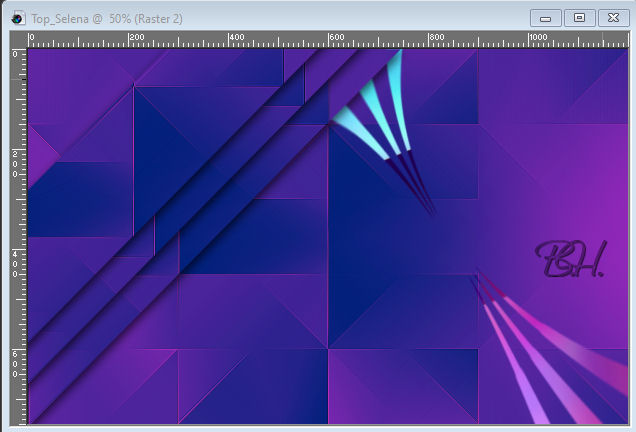636x432 pixels.
Task: Click the cyan light rays on canvas
Action: point(375,110)
